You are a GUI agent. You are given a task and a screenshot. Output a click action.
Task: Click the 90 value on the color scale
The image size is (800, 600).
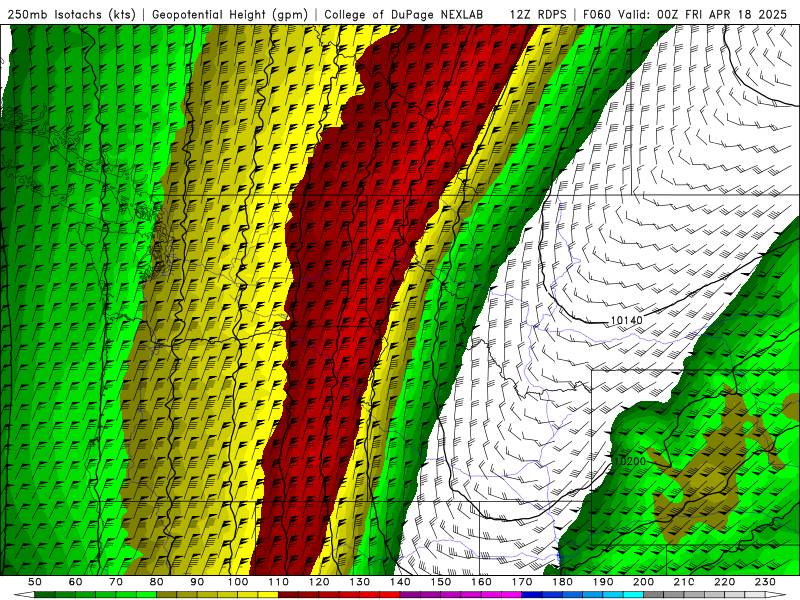coord(197,582)
